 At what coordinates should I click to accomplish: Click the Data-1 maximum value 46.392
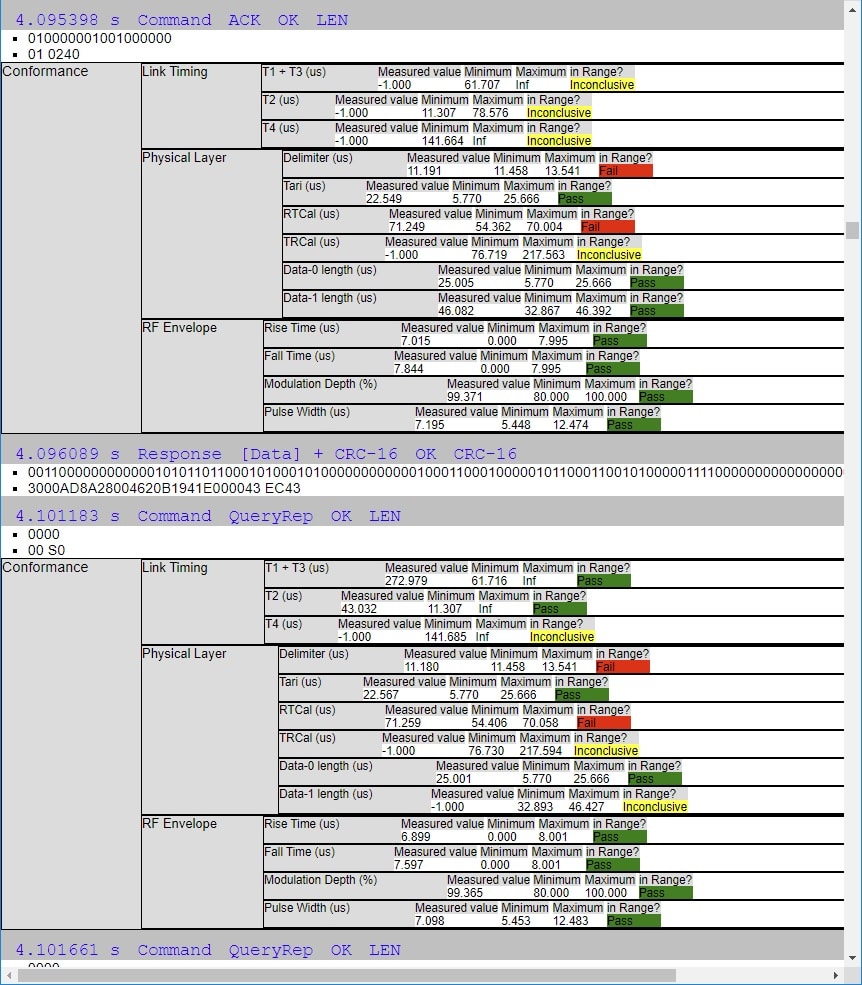click(x=593, y=311)
